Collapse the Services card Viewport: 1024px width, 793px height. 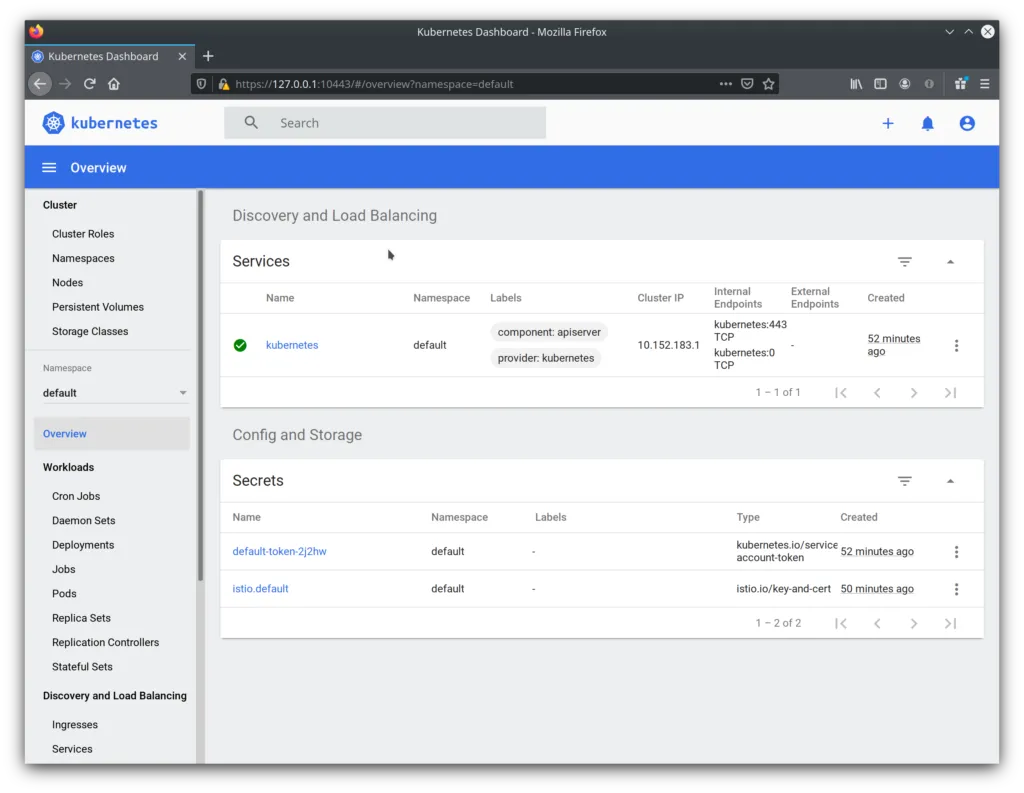[950, 262]
